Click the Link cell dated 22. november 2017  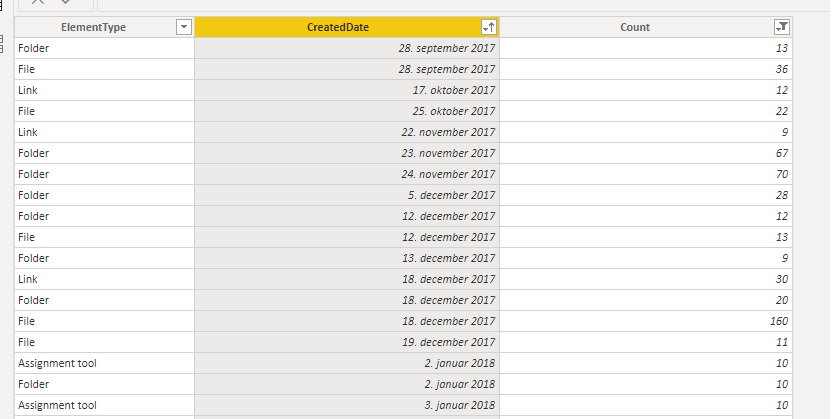[105, 132]
